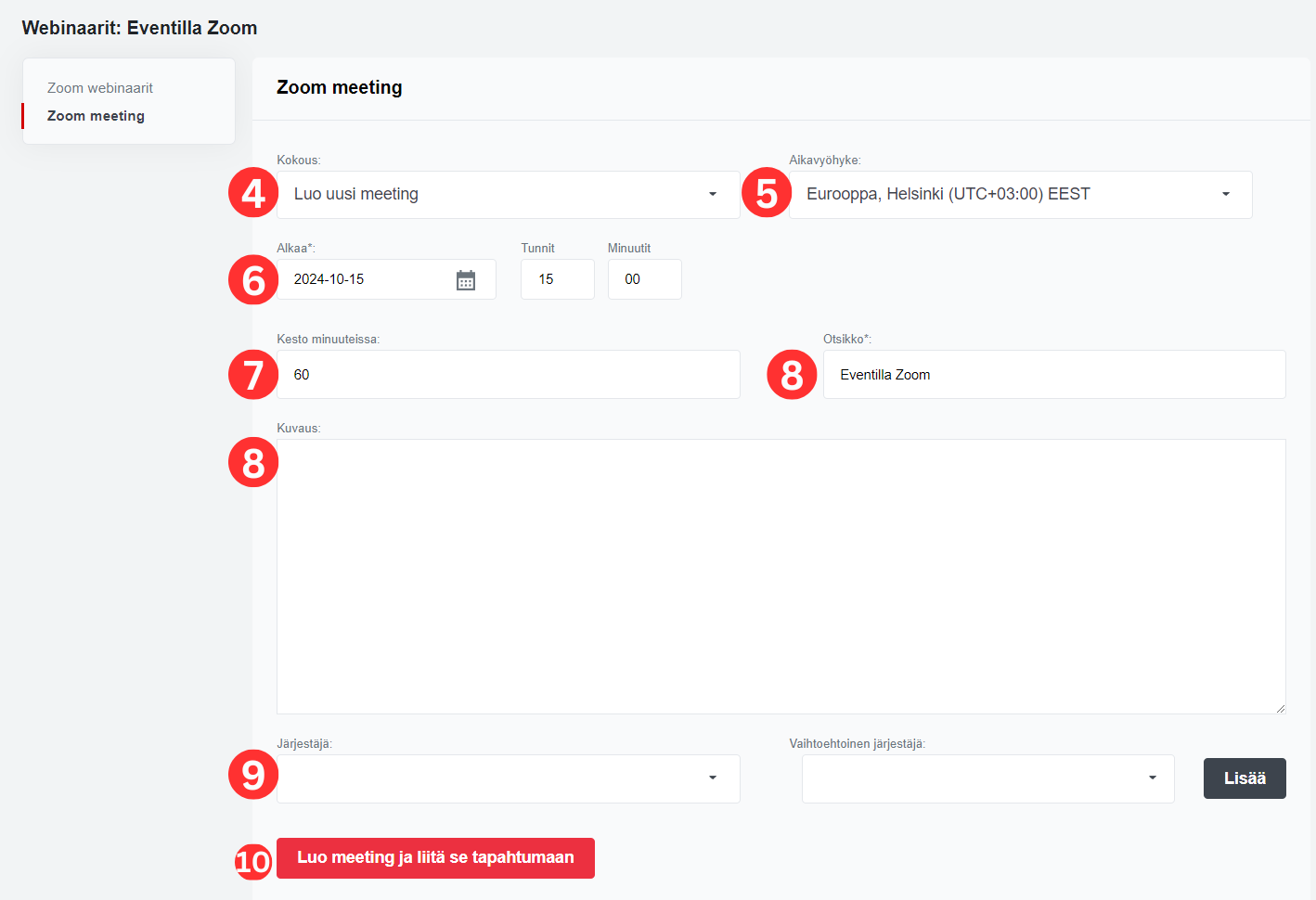Screen dimensions: 1316x900
Task: Expand the Aikavyöhyke timezone dropdown
Action: pos(1020,195)
